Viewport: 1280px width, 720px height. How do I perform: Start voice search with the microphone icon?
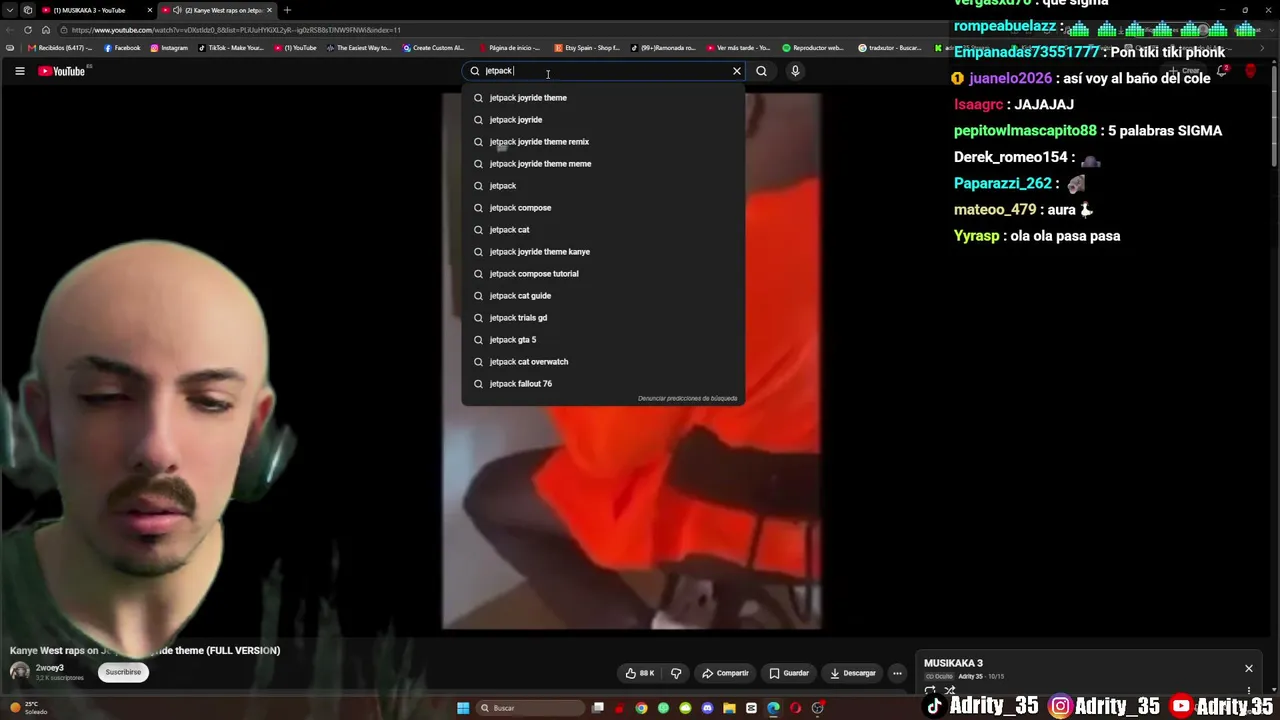point(795,71)
